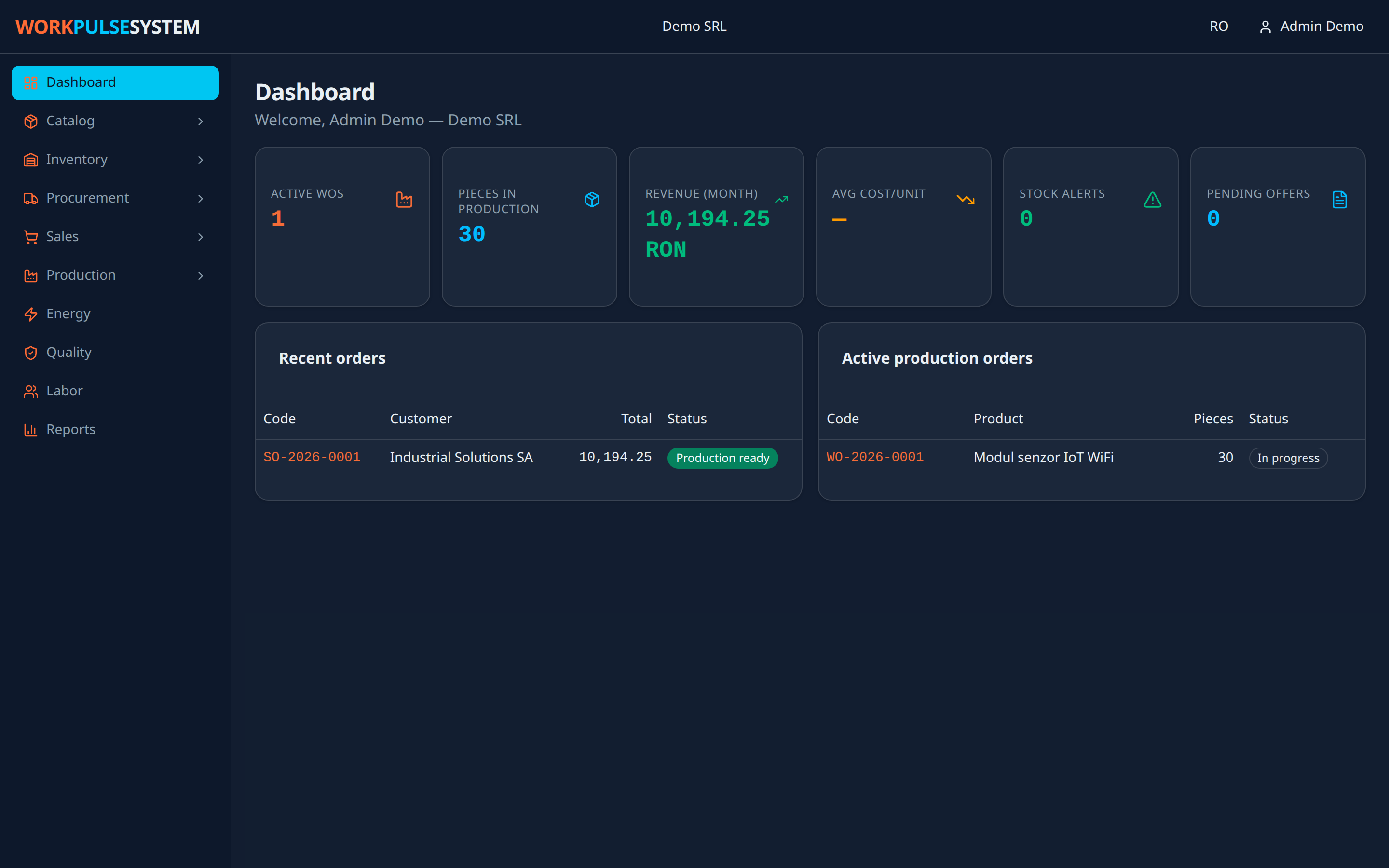The image size is (1389, 868).
Task: Expand the Procurement menu chevron
Action: 200,198
